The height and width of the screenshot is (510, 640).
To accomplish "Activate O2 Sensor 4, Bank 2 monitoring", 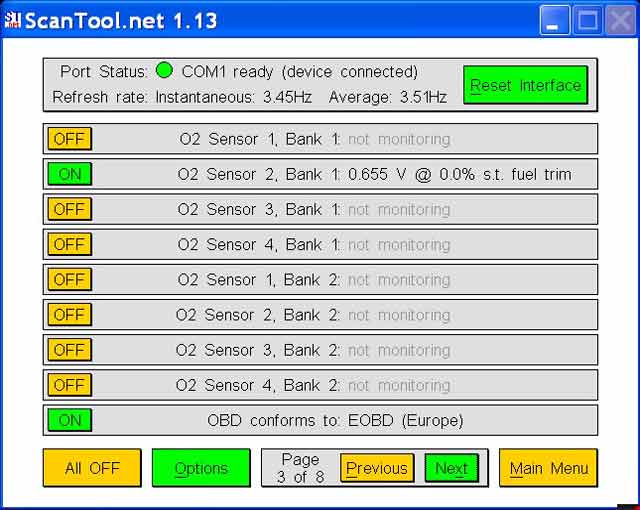I will pyautogui.click(x=69, y=385).
